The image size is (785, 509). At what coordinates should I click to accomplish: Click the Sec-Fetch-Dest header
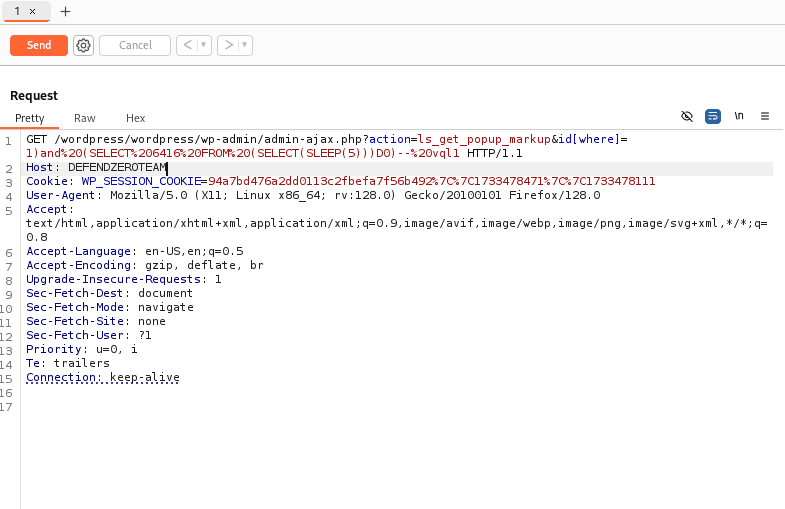(109, 293)
